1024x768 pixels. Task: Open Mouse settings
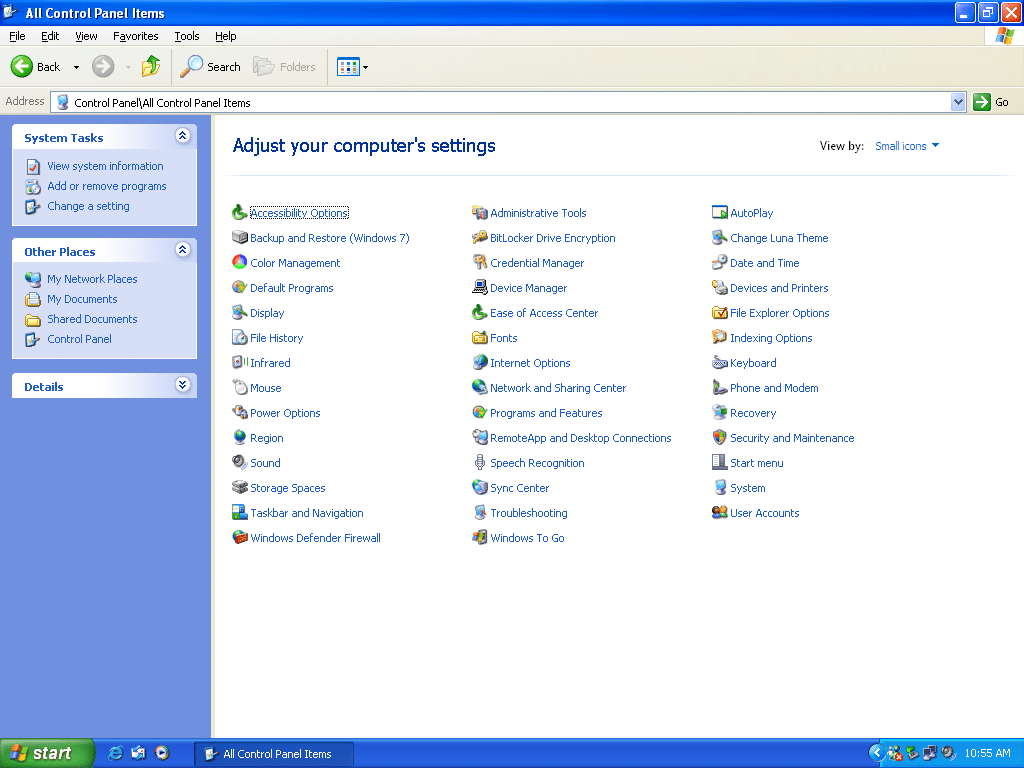point(264,387)
